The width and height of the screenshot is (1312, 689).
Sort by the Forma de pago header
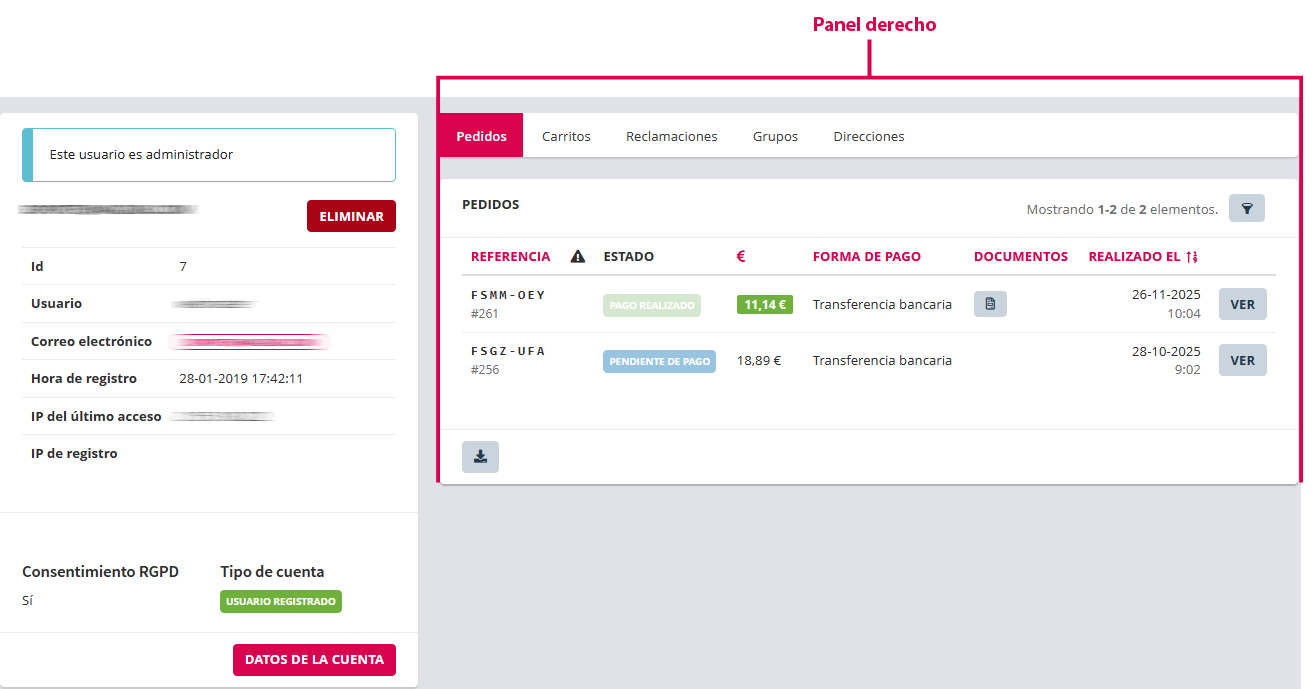[866, 257]
